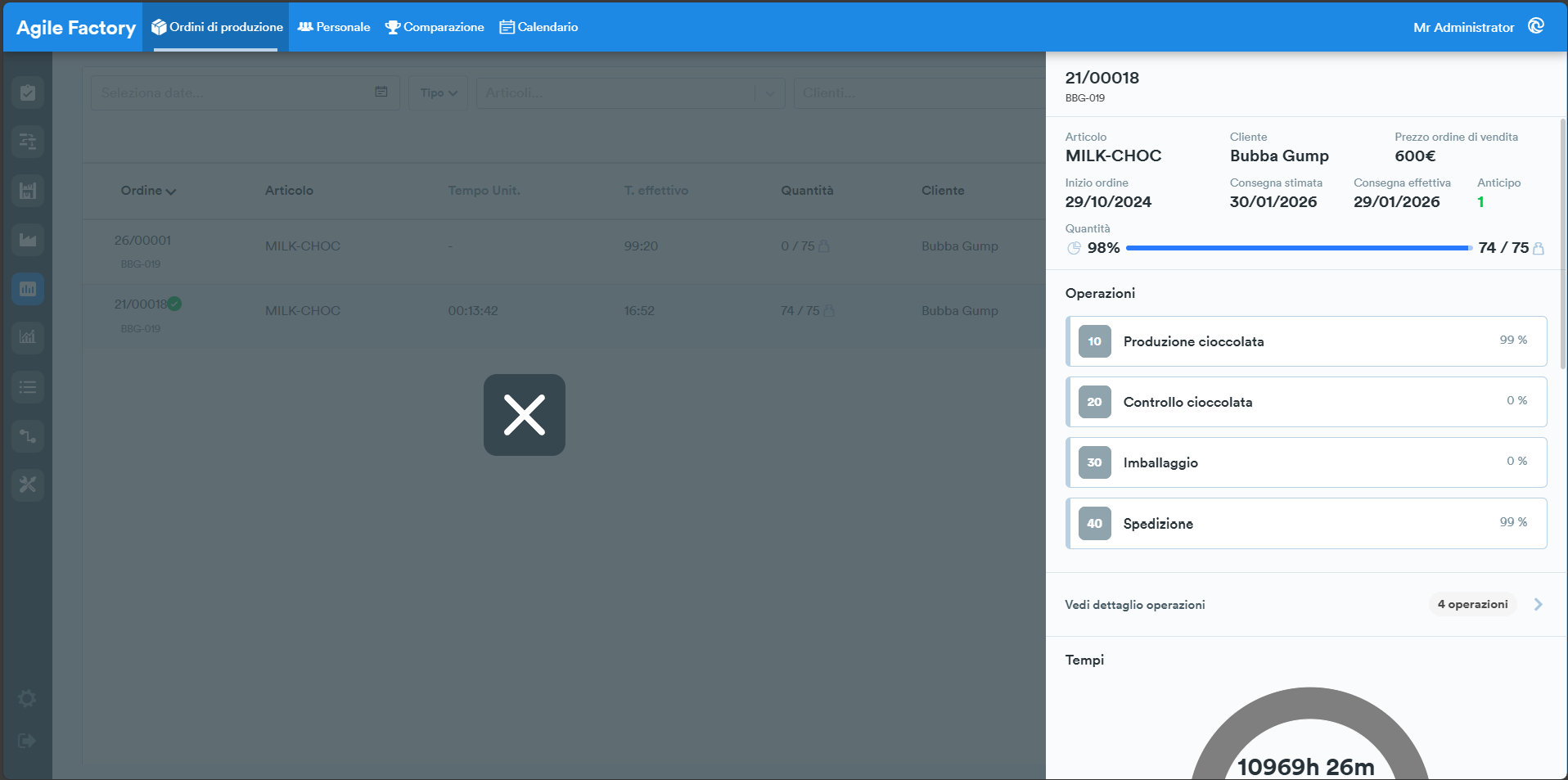The width and height of the screenshot is (1568, 780).
Task: Switch to the Calendario tab
Action: pyautogui.click(x=538, y=27)
